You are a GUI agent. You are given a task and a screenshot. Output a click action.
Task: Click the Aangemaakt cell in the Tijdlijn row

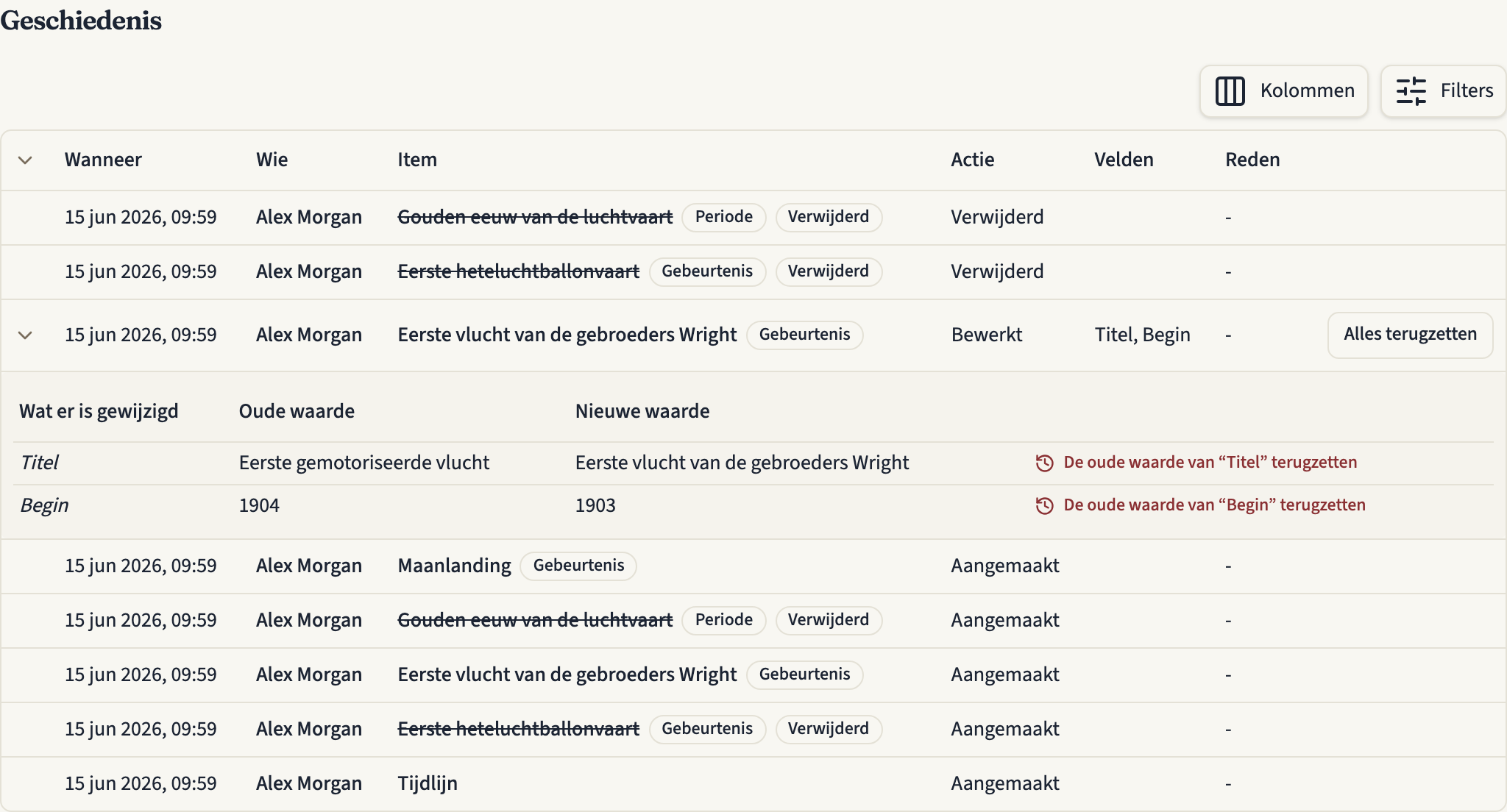(x=1005, y=783)
